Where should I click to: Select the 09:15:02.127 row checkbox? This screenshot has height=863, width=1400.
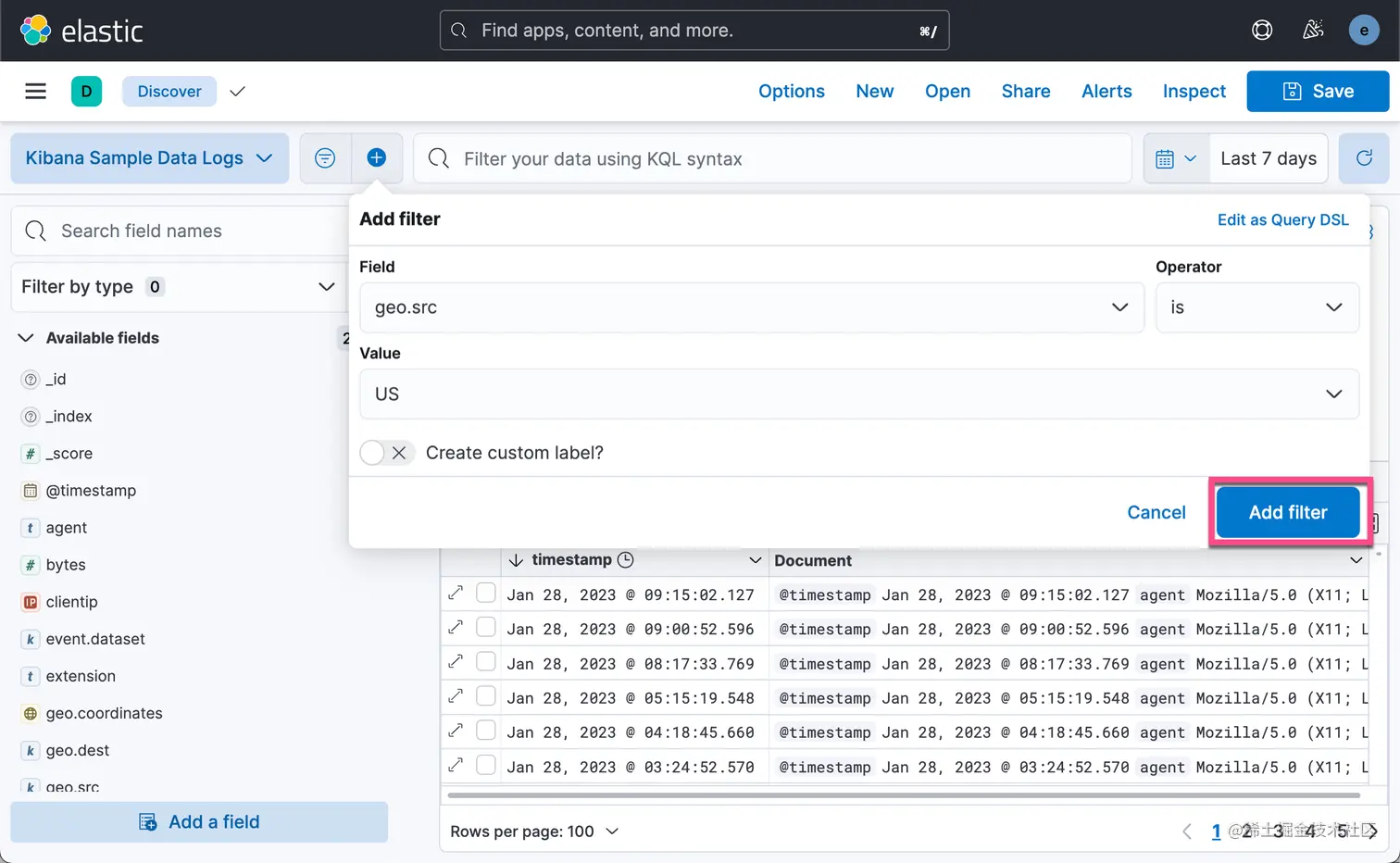(x=486, y=593)
